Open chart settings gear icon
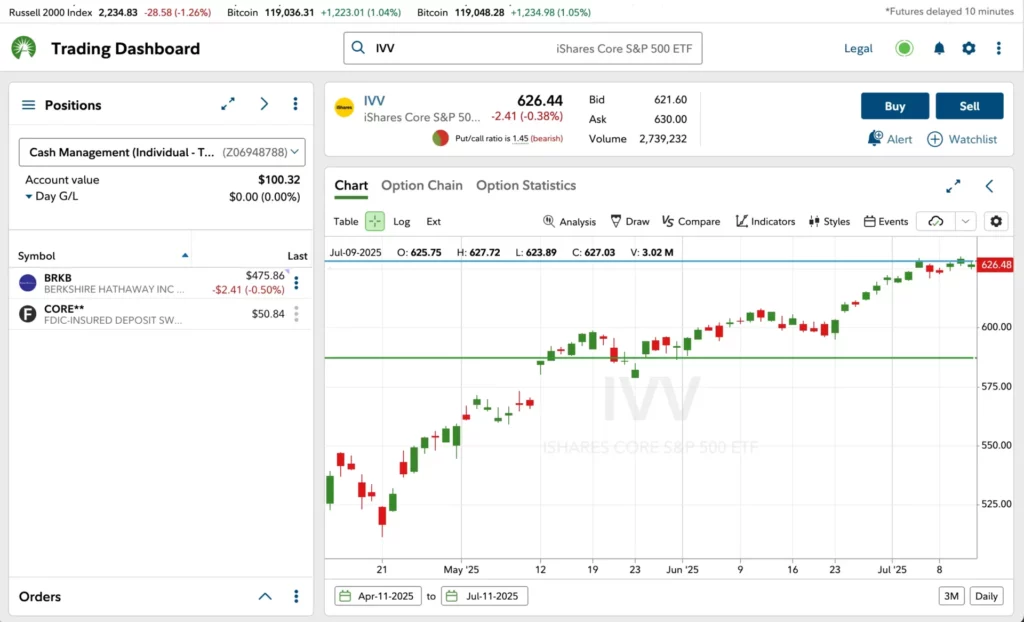The height and width of the screenshot is (622, 1024). point(996,221)
